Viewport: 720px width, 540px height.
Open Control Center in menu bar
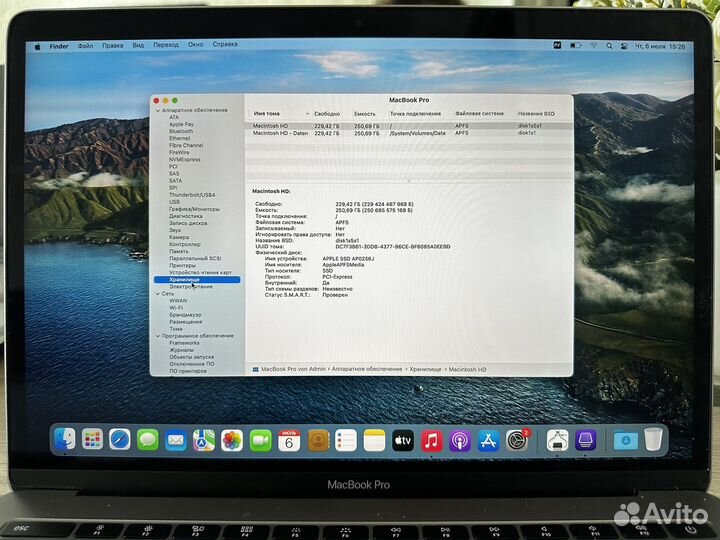624,46
